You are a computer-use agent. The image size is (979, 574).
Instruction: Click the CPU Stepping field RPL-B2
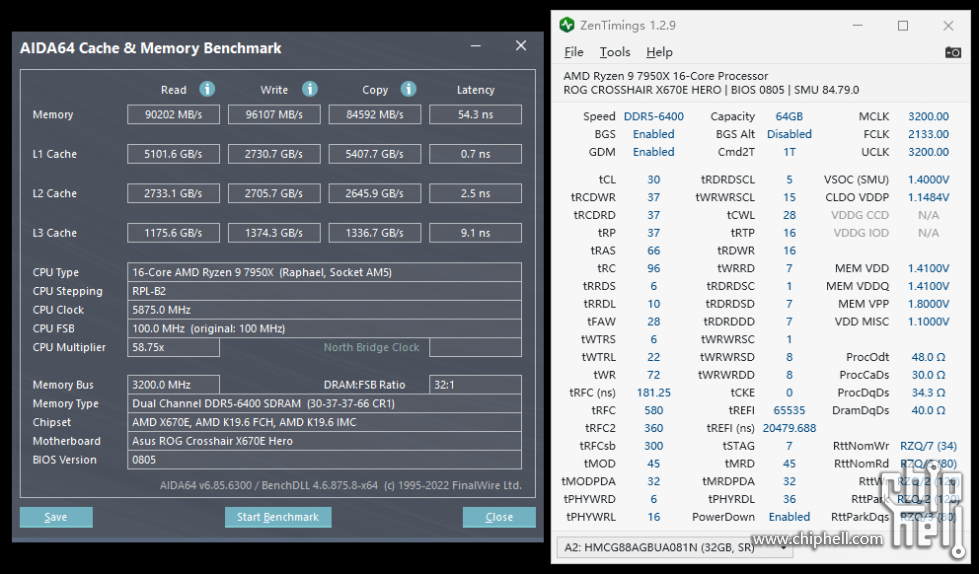[324, 291]
